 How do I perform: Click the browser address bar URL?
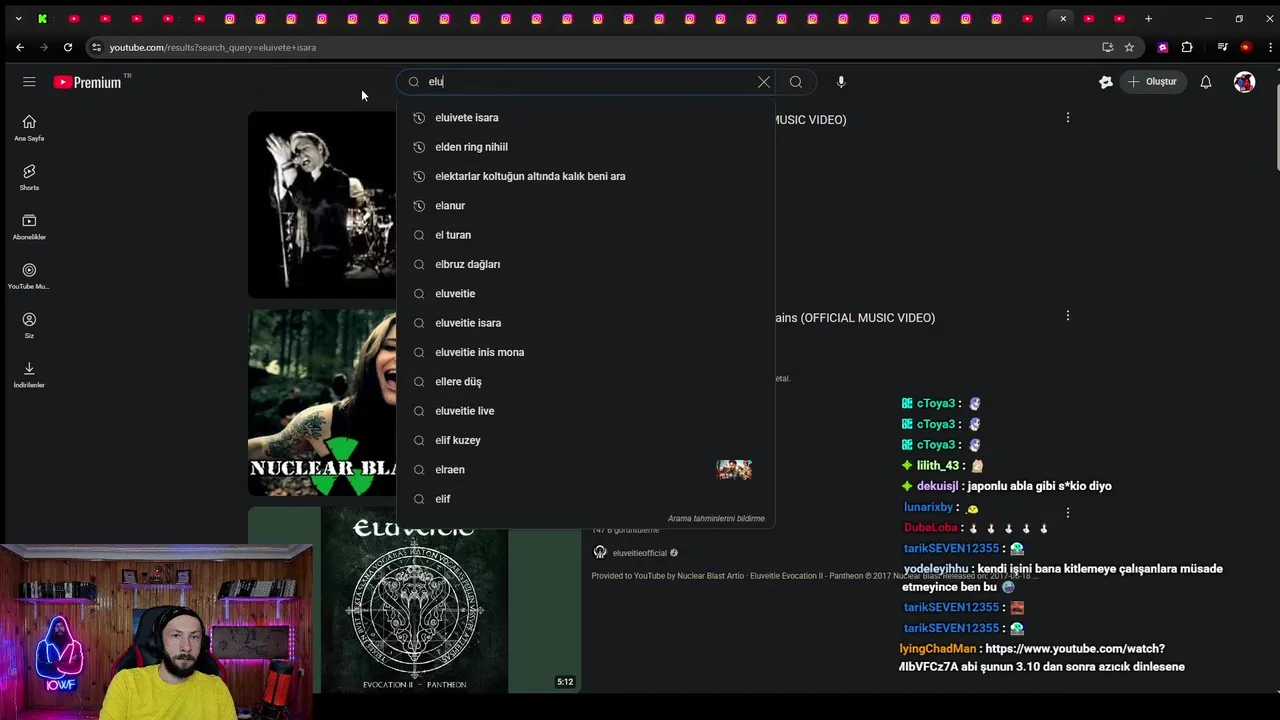213,47
